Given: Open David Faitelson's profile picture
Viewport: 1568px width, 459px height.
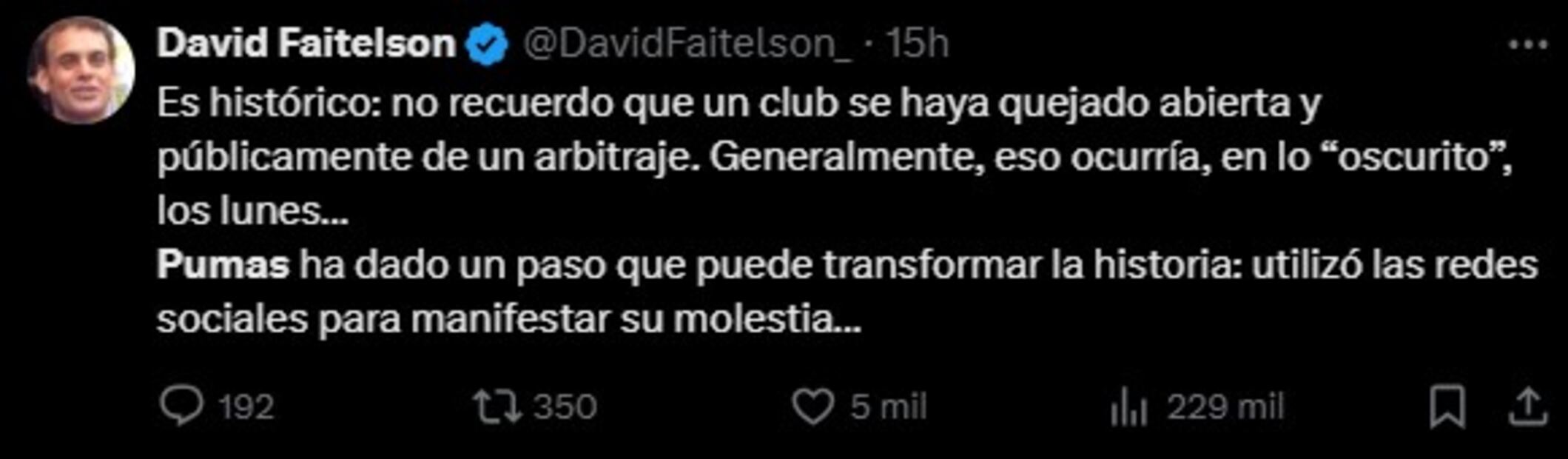Looking at the screenshot, I should coord(81,70).
